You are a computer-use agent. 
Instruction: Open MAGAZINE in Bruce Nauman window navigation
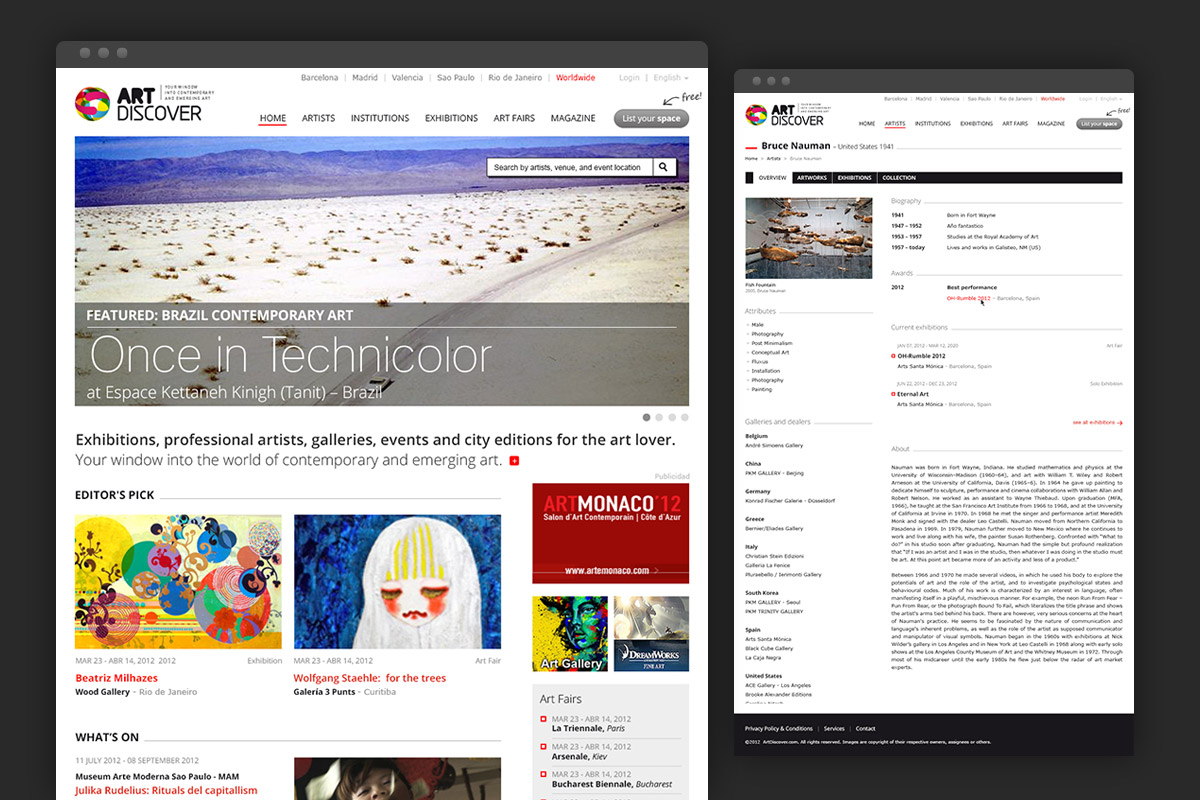pos(1051,124)
